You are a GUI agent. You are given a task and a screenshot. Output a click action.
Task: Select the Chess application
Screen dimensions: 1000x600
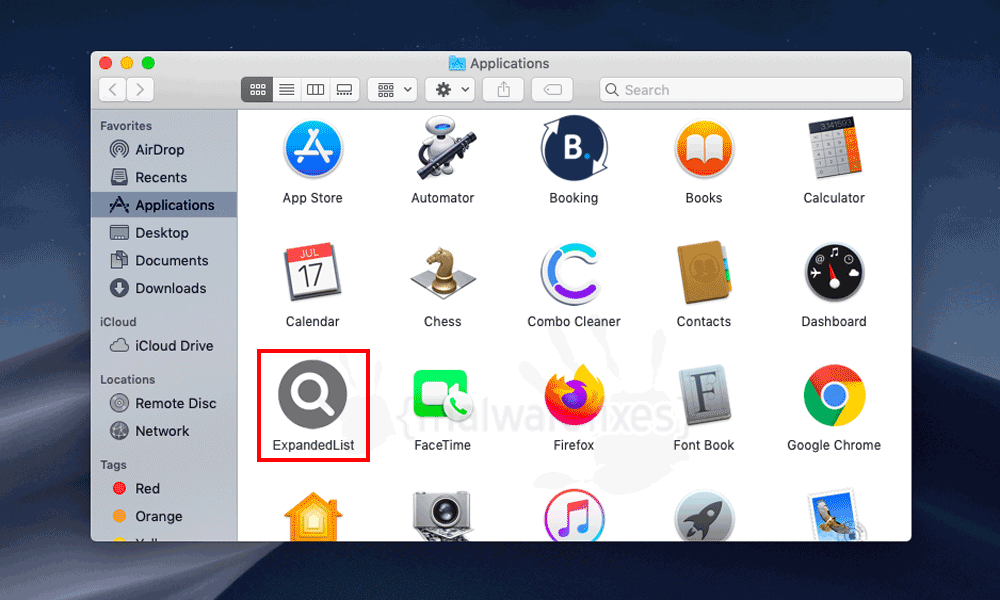(x=443, y=273)
